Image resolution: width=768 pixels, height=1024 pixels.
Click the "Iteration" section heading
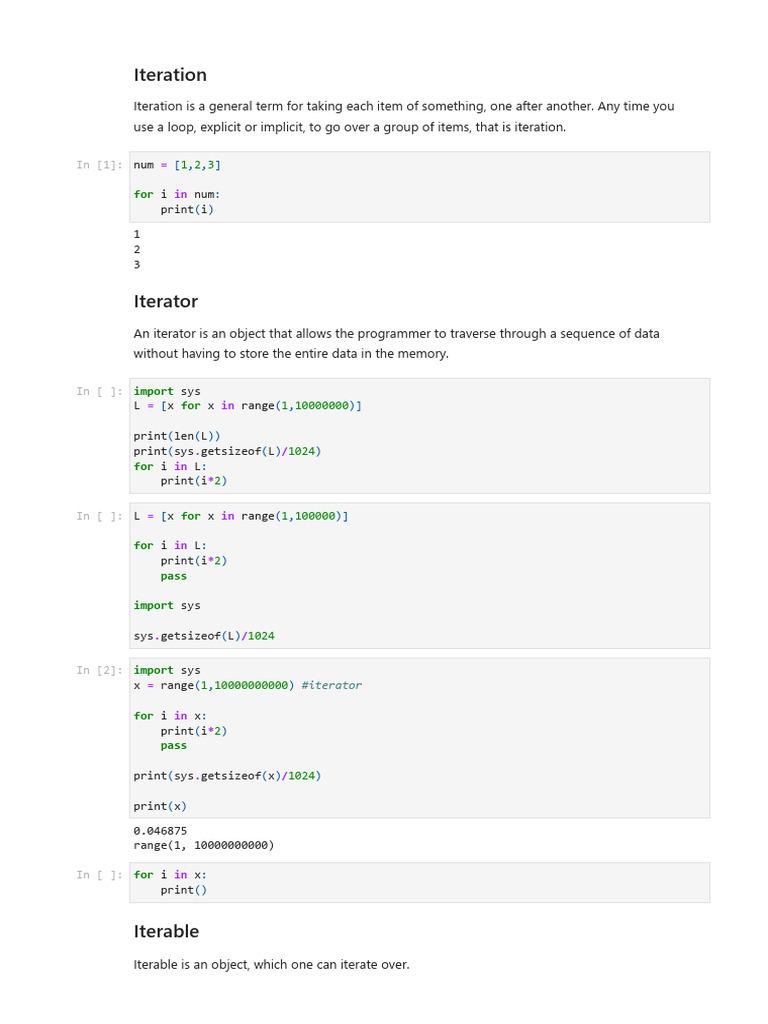170,75
